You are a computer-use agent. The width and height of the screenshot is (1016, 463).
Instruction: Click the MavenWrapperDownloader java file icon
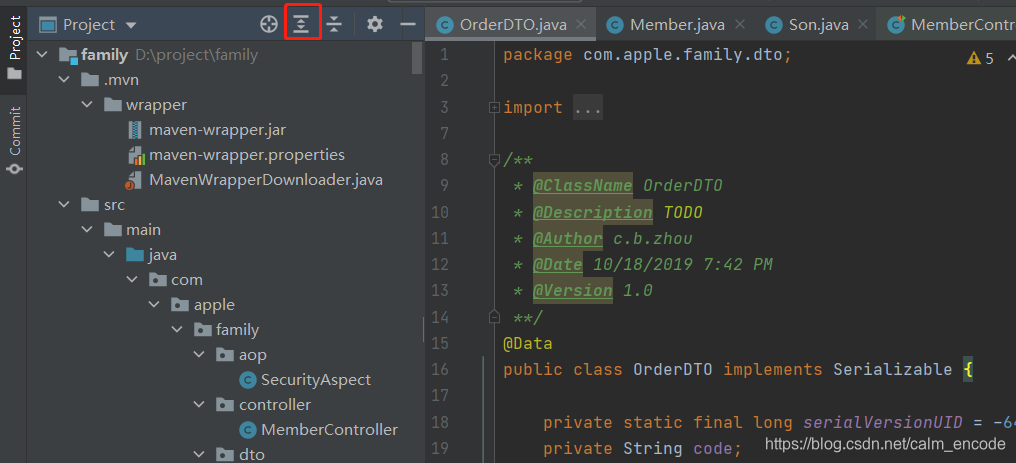tap(133, 180)
